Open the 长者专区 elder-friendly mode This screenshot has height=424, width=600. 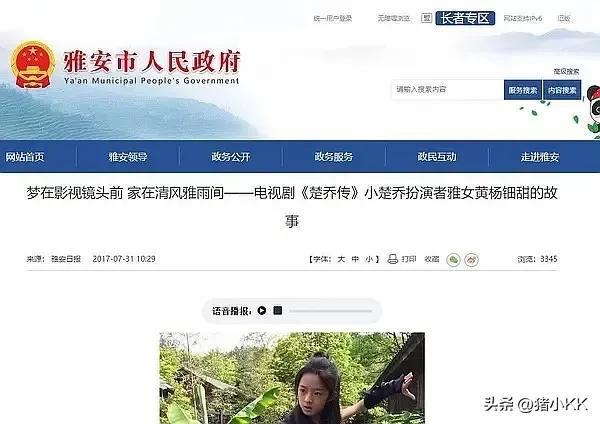click(x=465, y=18)
